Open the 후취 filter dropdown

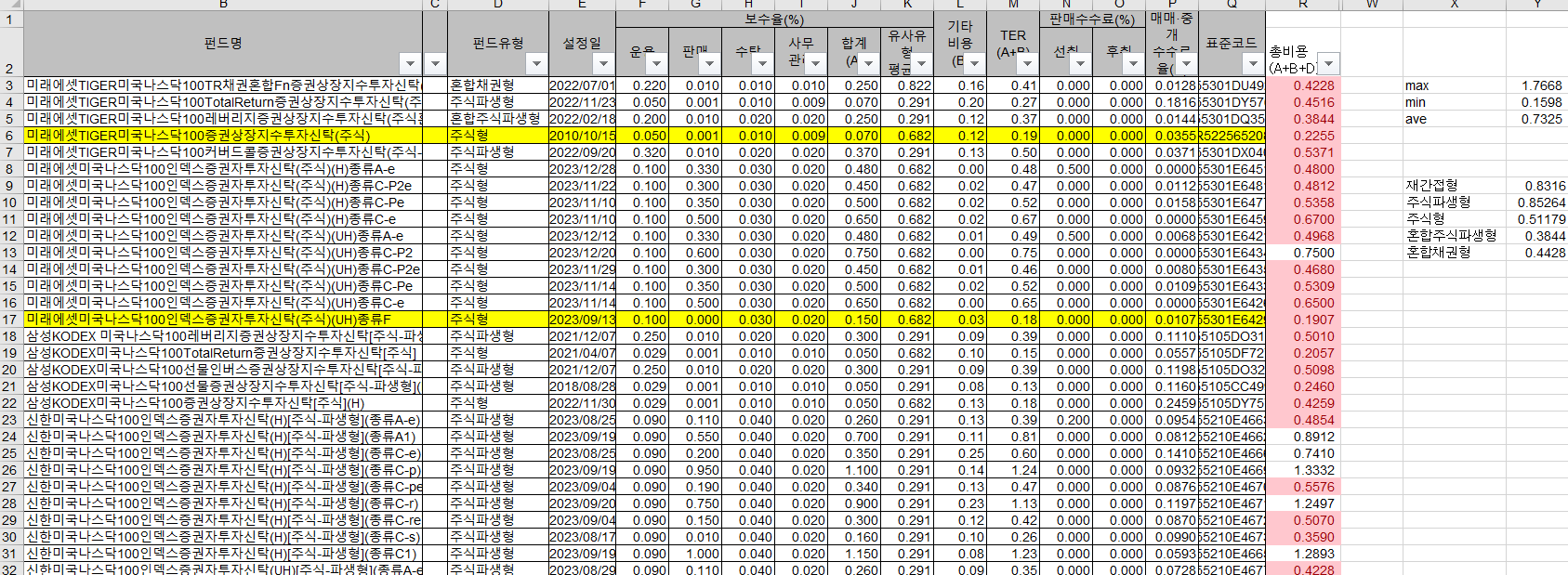pyautogui.click(x=1133, y=63)
